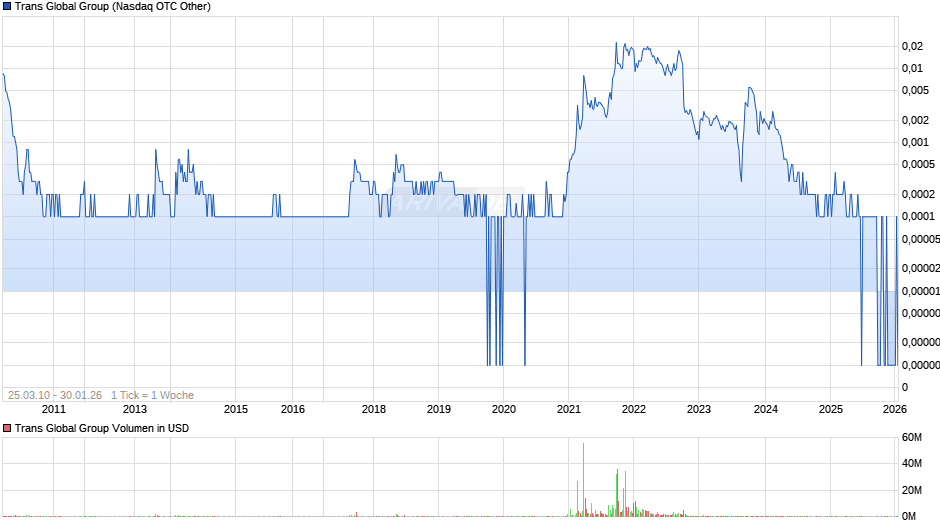Click the red volume legend square
Screen dimensions: 940x526
tap(7, 428)
